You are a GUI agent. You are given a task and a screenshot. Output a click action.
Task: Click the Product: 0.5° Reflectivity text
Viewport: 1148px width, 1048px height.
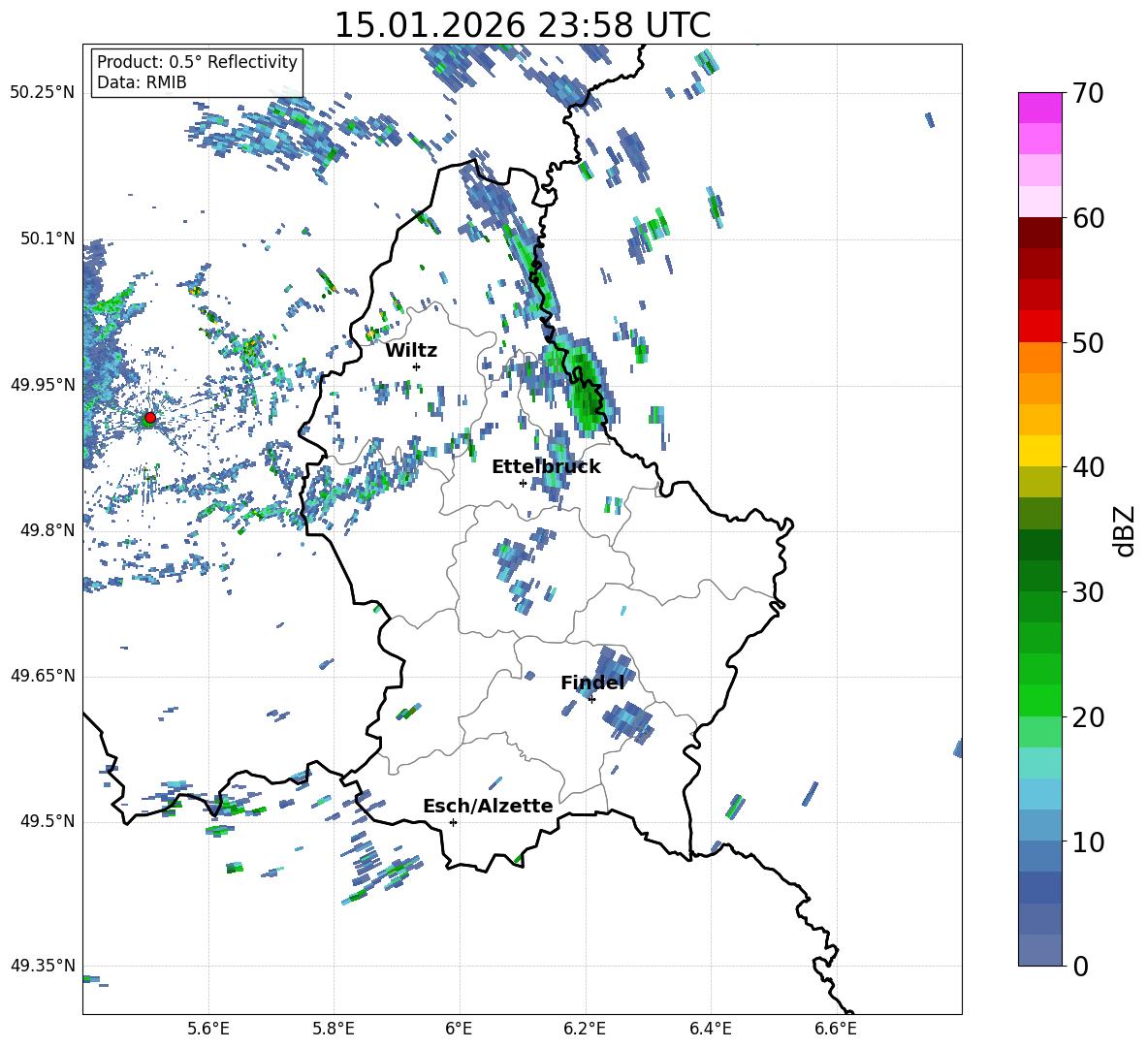coord(197,62)
